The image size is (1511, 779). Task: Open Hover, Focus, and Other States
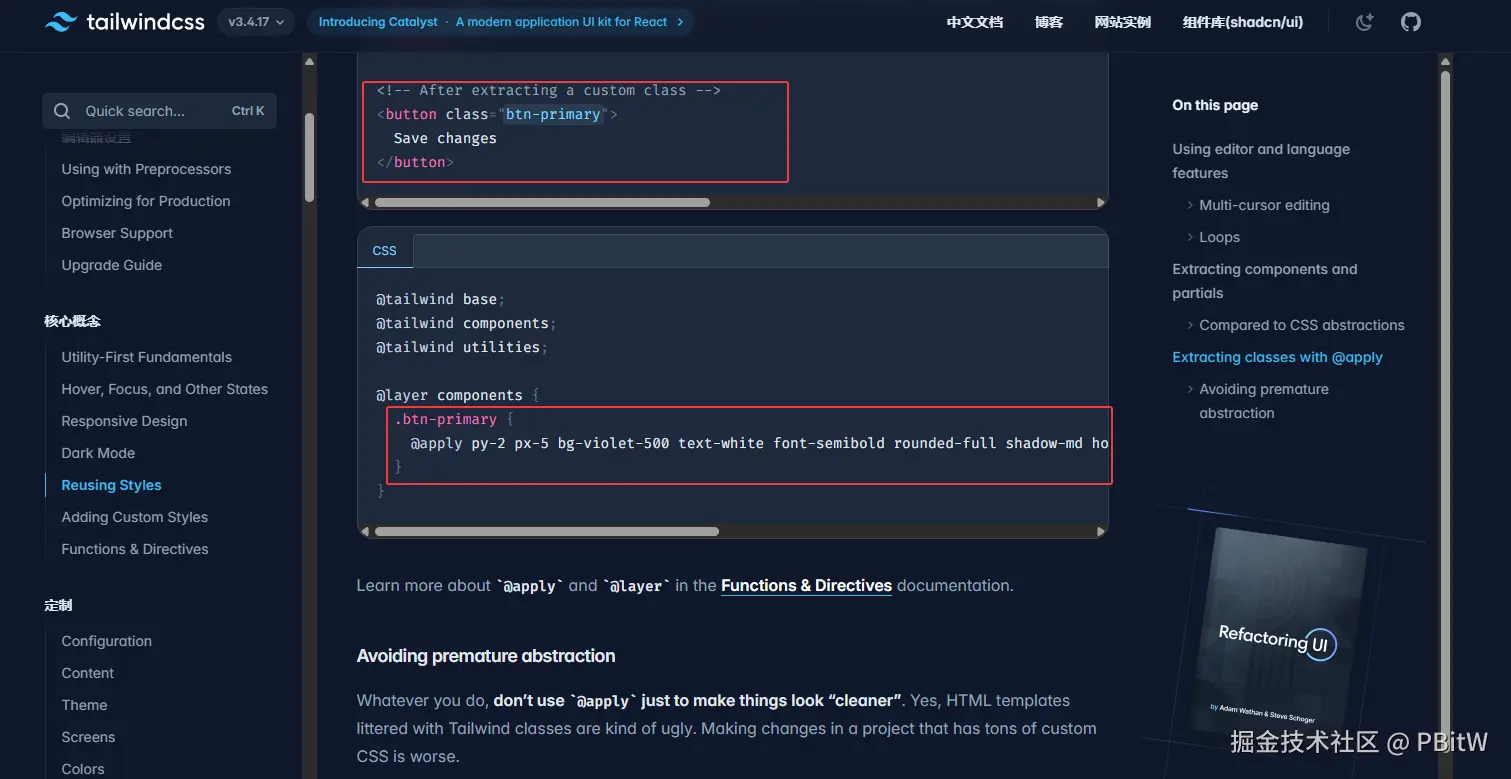[164, 389]
